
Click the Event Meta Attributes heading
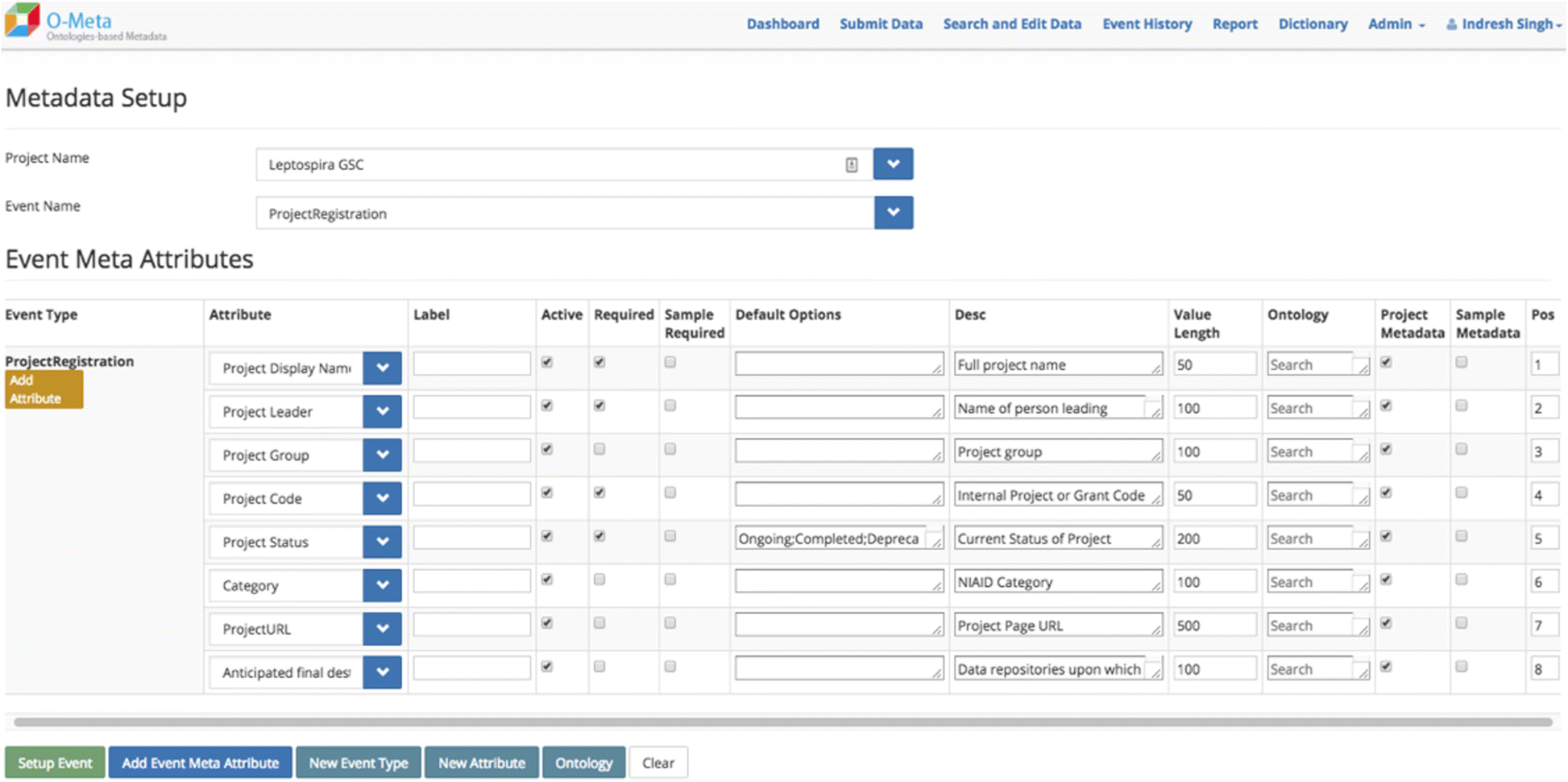coord(129,259)
